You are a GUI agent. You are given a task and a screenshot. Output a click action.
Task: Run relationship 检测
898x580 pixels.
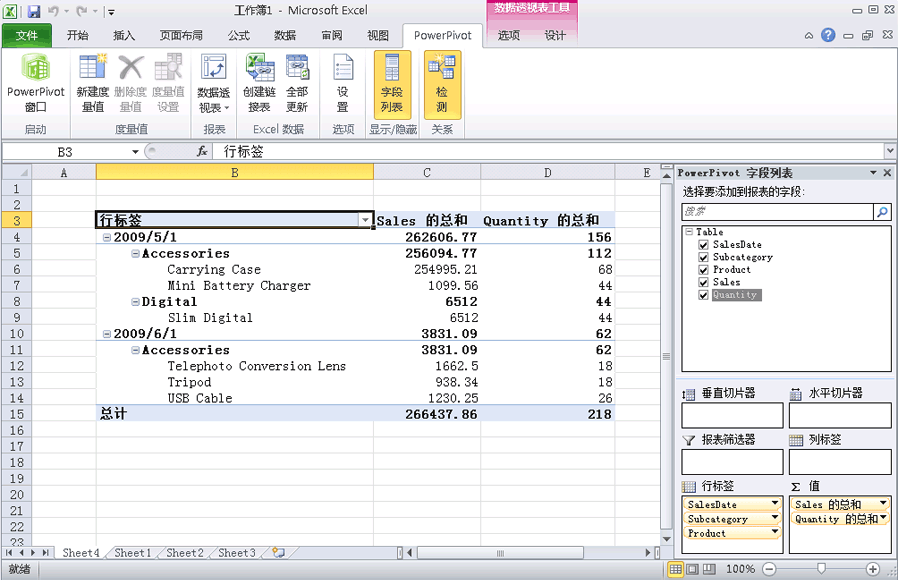(442, 85)
